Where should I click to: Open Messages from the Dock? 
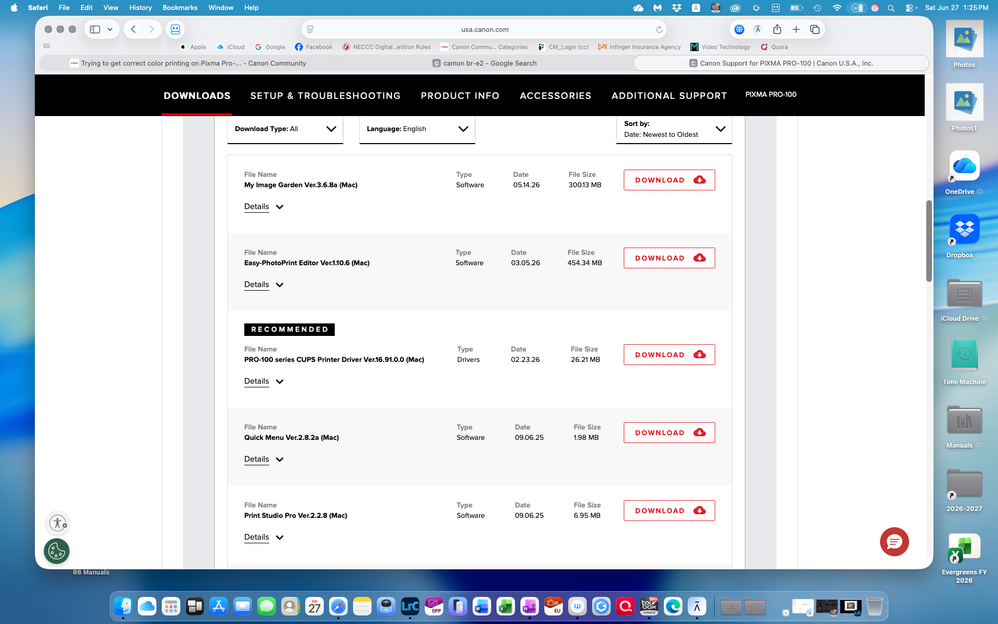tap(267, 606)
